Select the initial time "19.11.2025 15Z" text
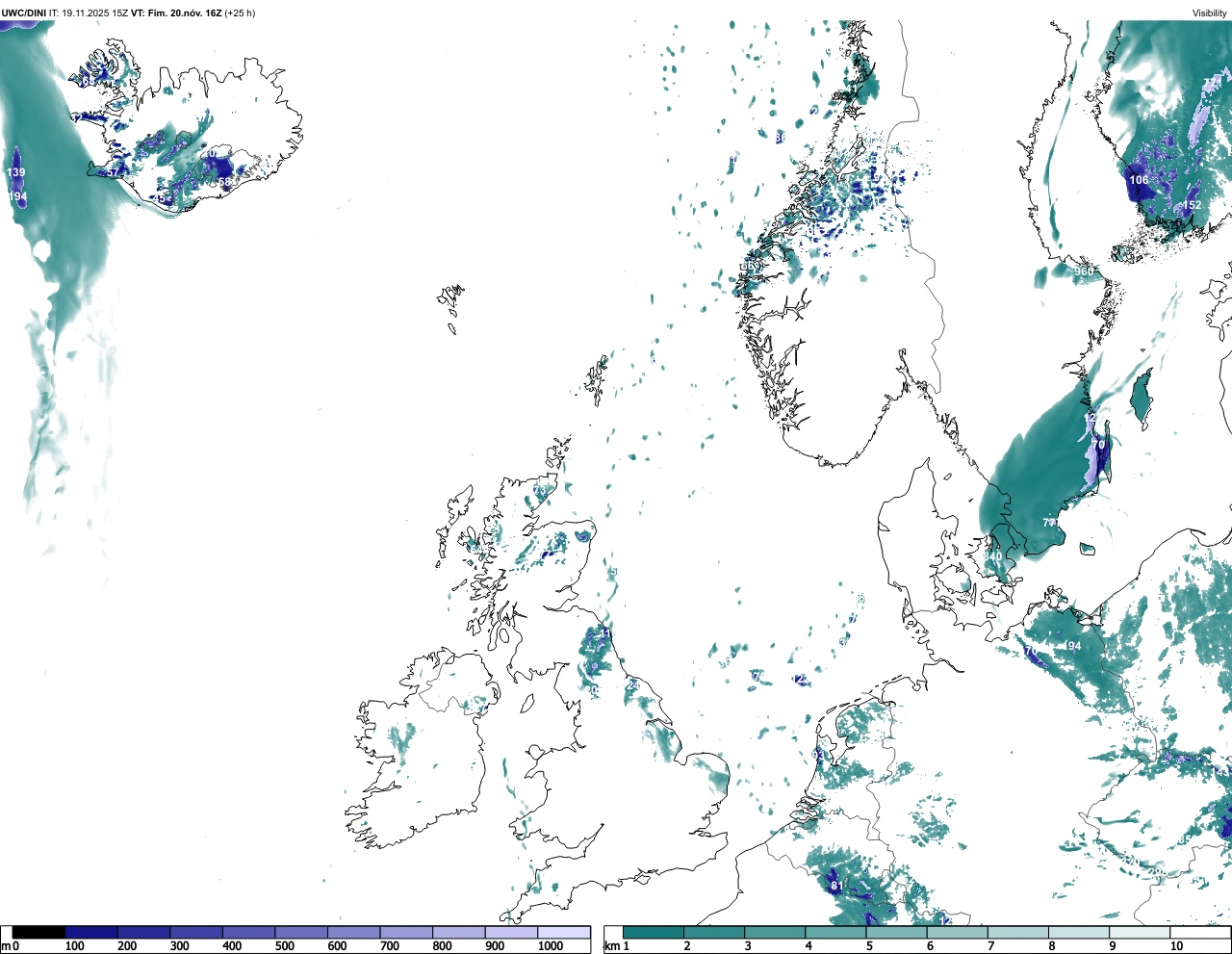This screenshot has width=1232, height=954. [95, 13]
